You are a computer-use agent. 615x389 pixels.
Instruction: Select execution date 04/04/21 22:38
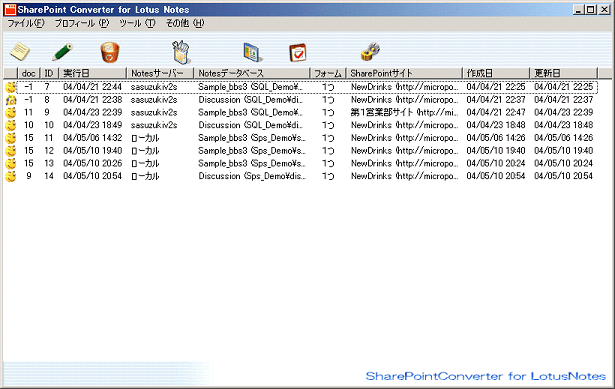tap(93, 100)
